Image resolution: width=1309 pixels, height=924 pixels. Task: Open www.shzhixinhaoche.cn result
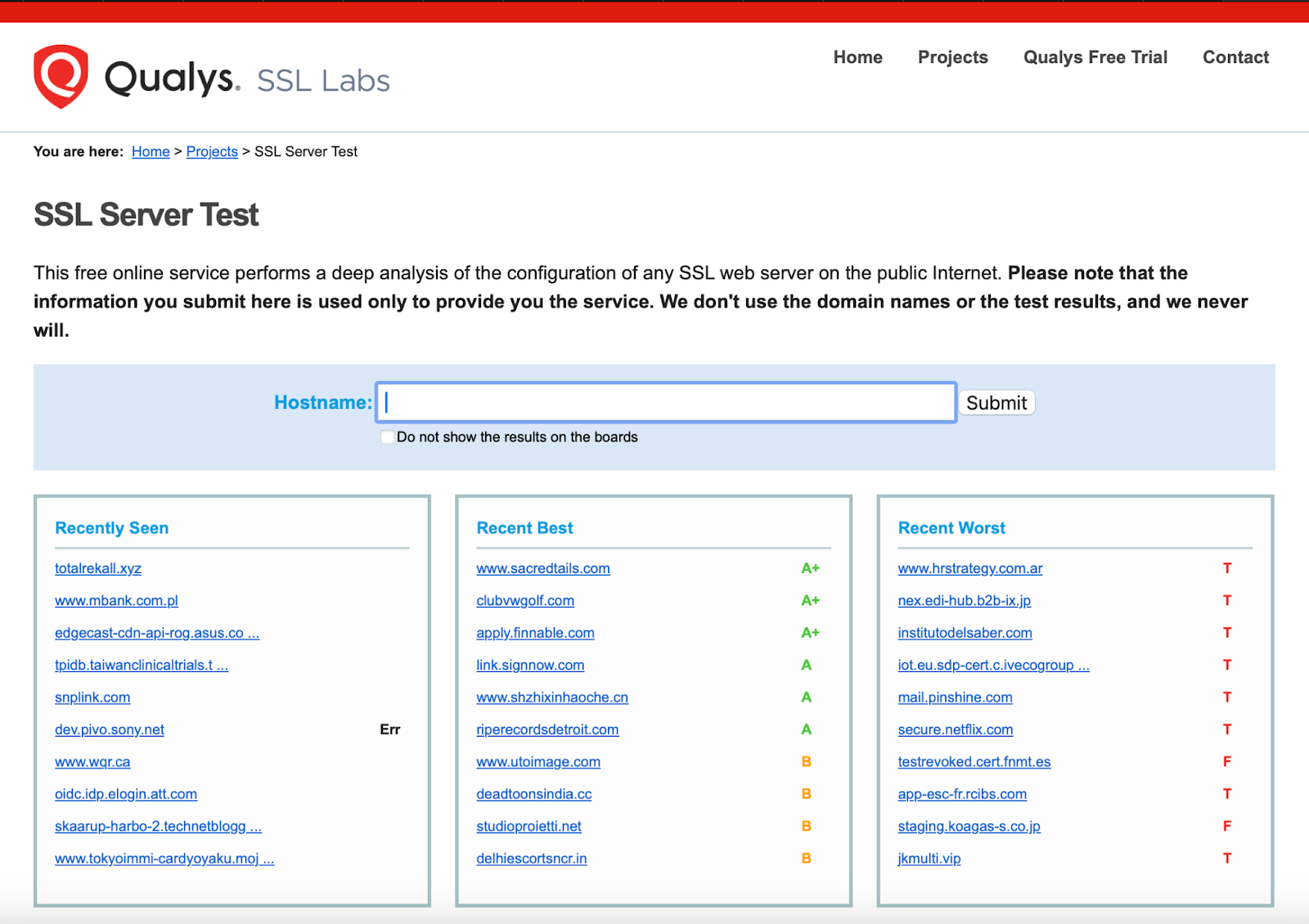[552, 697]
